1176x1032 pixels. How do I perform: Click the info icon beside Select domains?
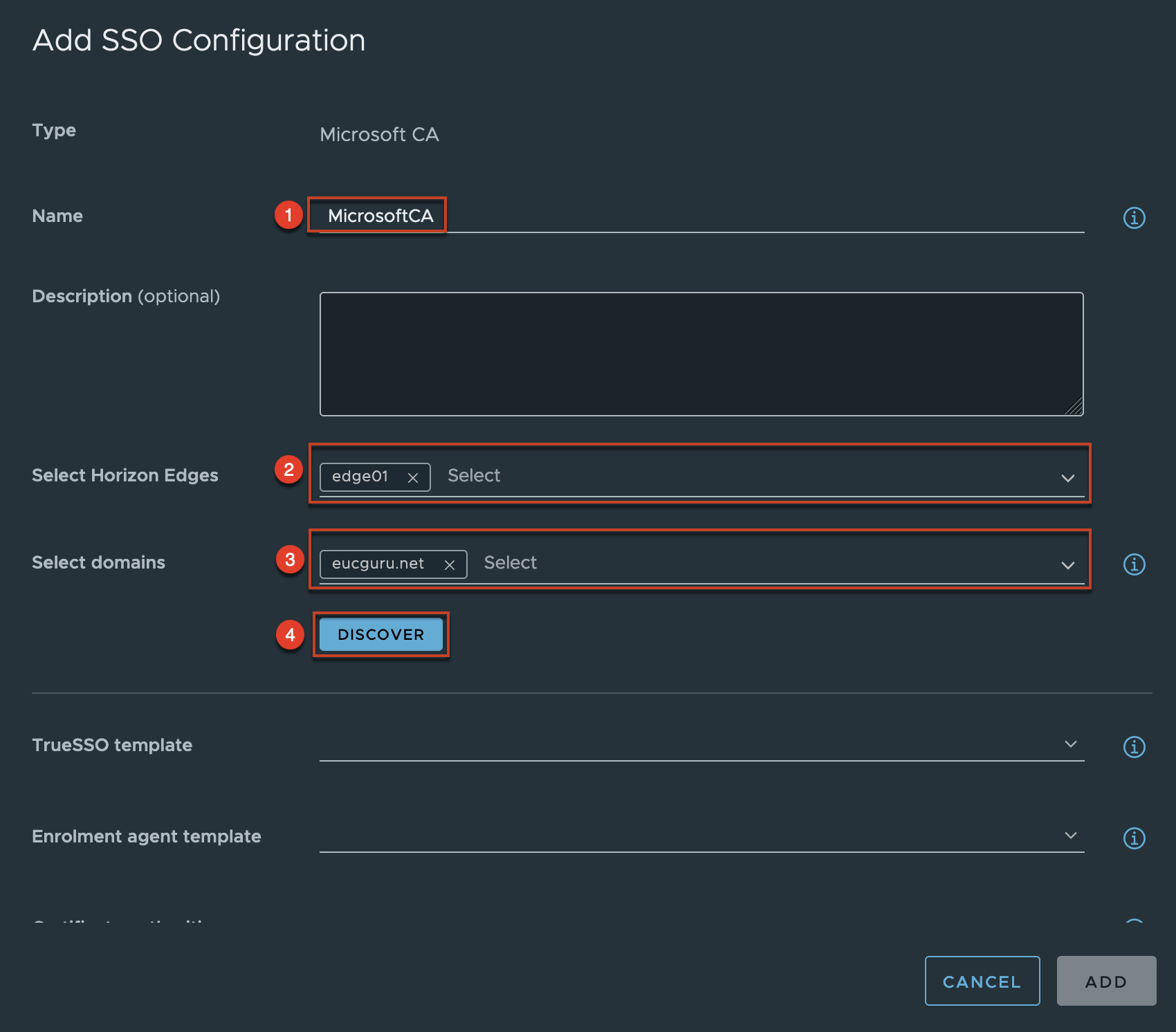coord(1134,564)
